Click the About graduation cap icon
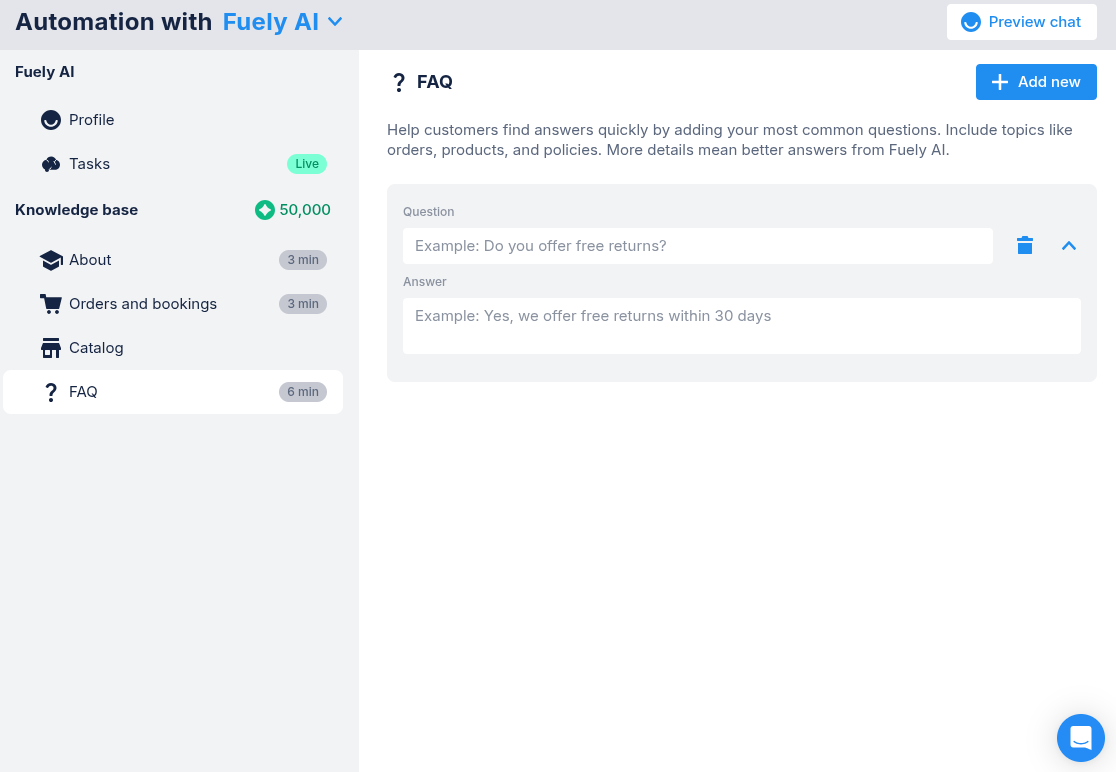 51,260
